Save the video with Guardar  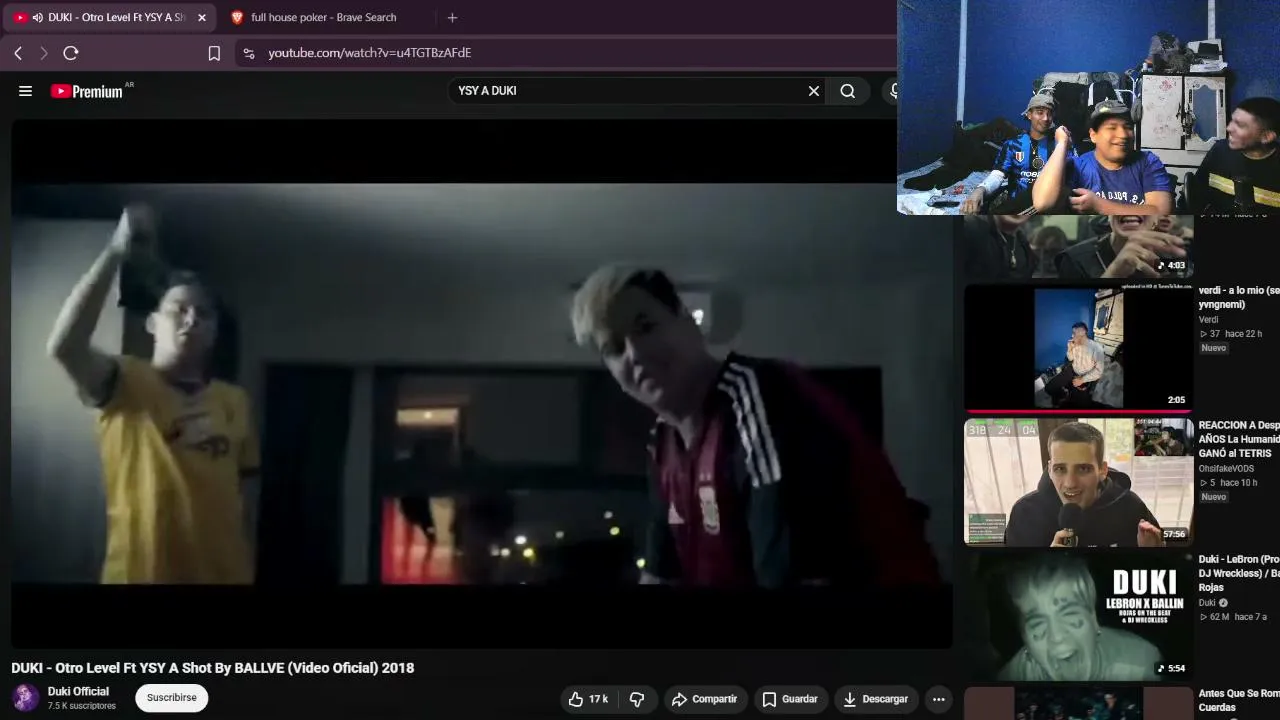790,699
